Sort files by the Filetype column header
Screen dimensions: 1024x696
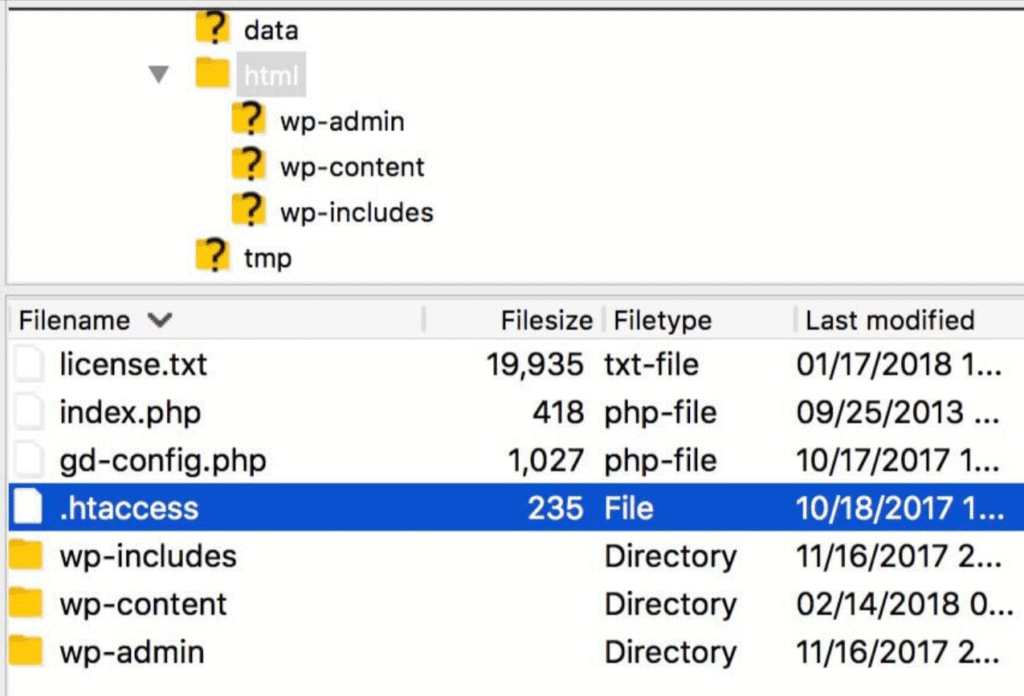coord(662,320)
